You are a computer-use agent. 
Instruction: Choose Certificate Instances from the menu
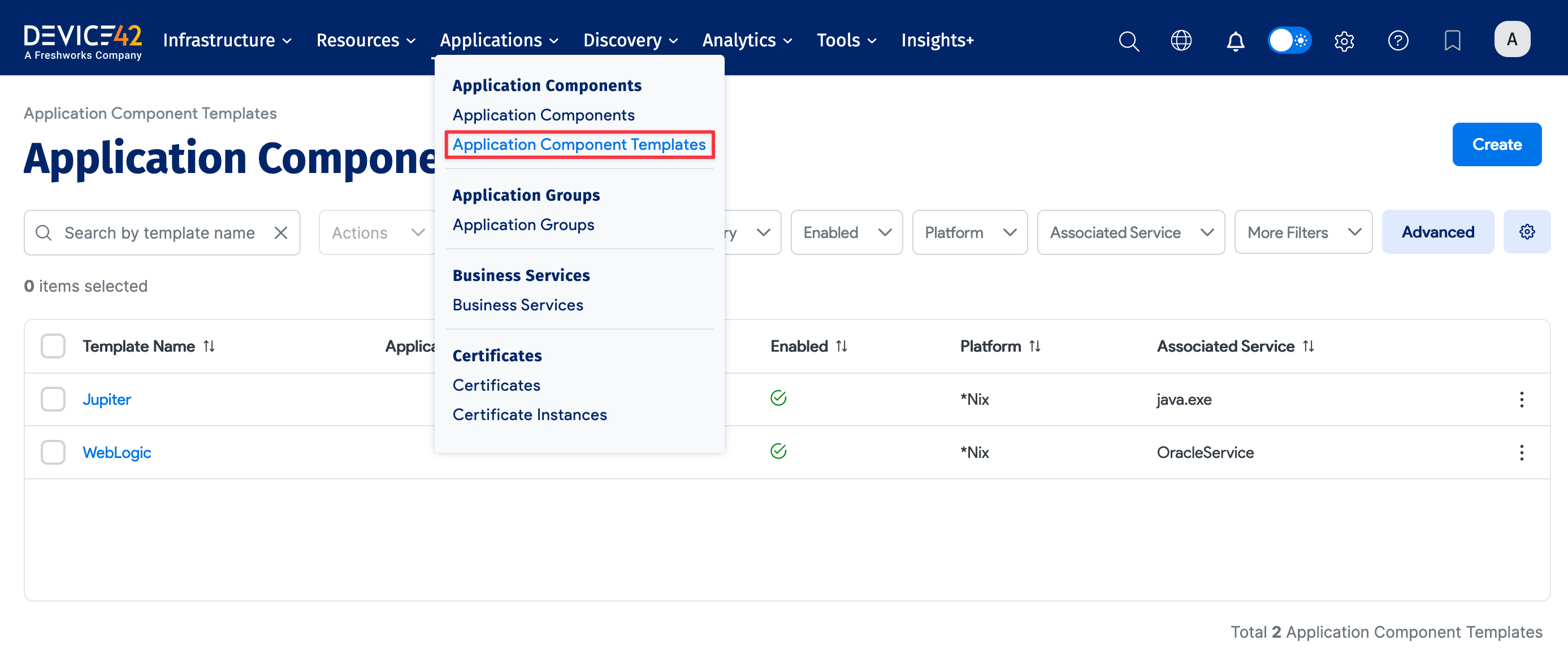529,414
